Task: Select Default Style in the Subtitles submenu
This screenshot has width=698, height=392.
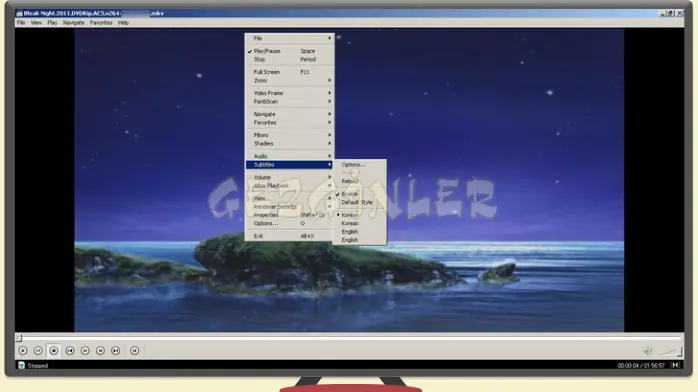Action: [x=359, y=202]
